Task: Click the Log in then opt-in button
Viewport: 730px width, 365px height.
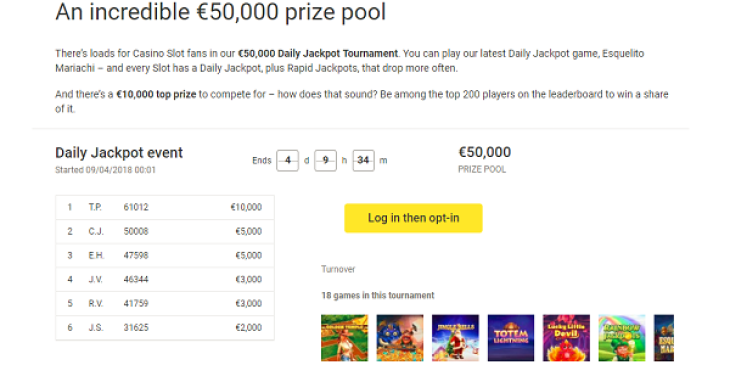Action: [413, 218]
